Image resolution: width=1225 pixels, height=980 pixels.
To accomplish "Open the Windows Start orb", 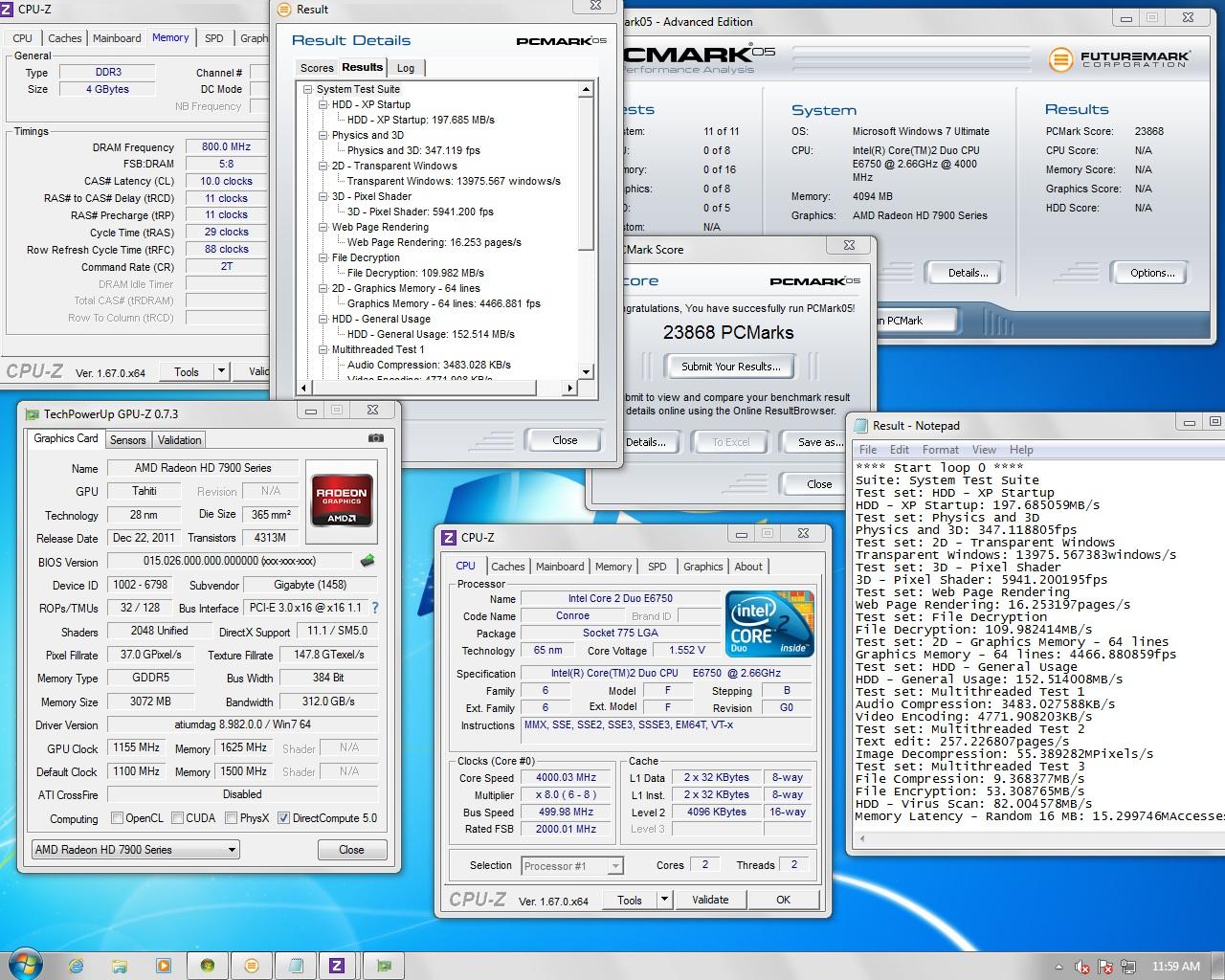I will 24,965.
